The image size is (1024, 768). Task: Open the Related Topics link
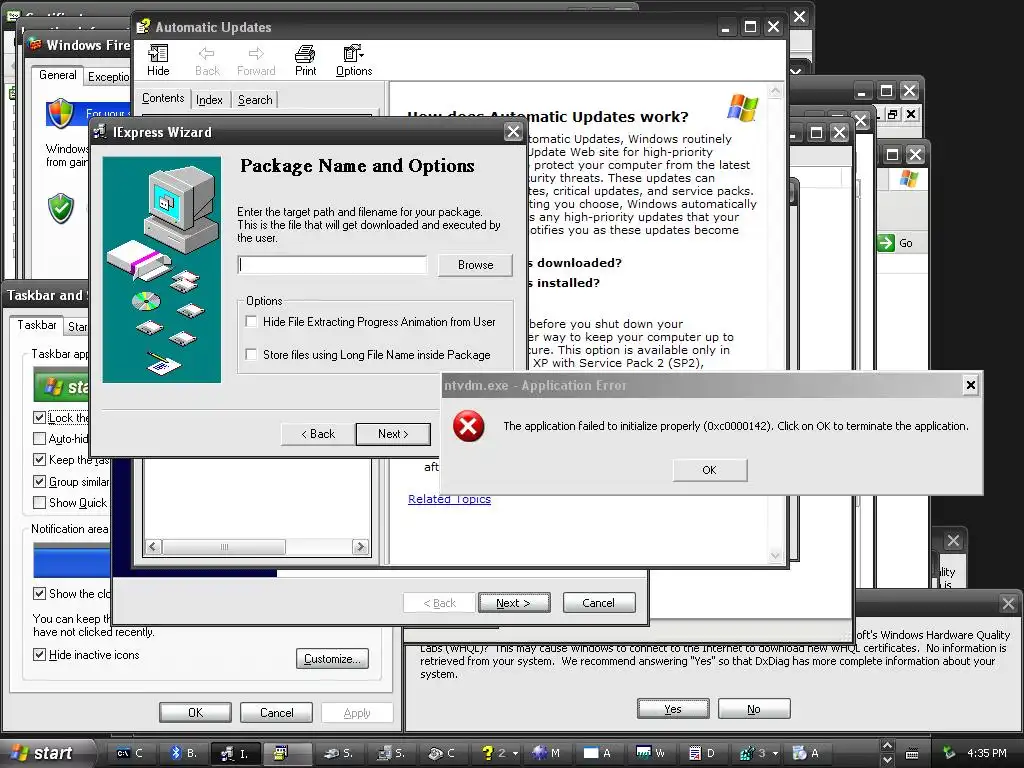449,499
